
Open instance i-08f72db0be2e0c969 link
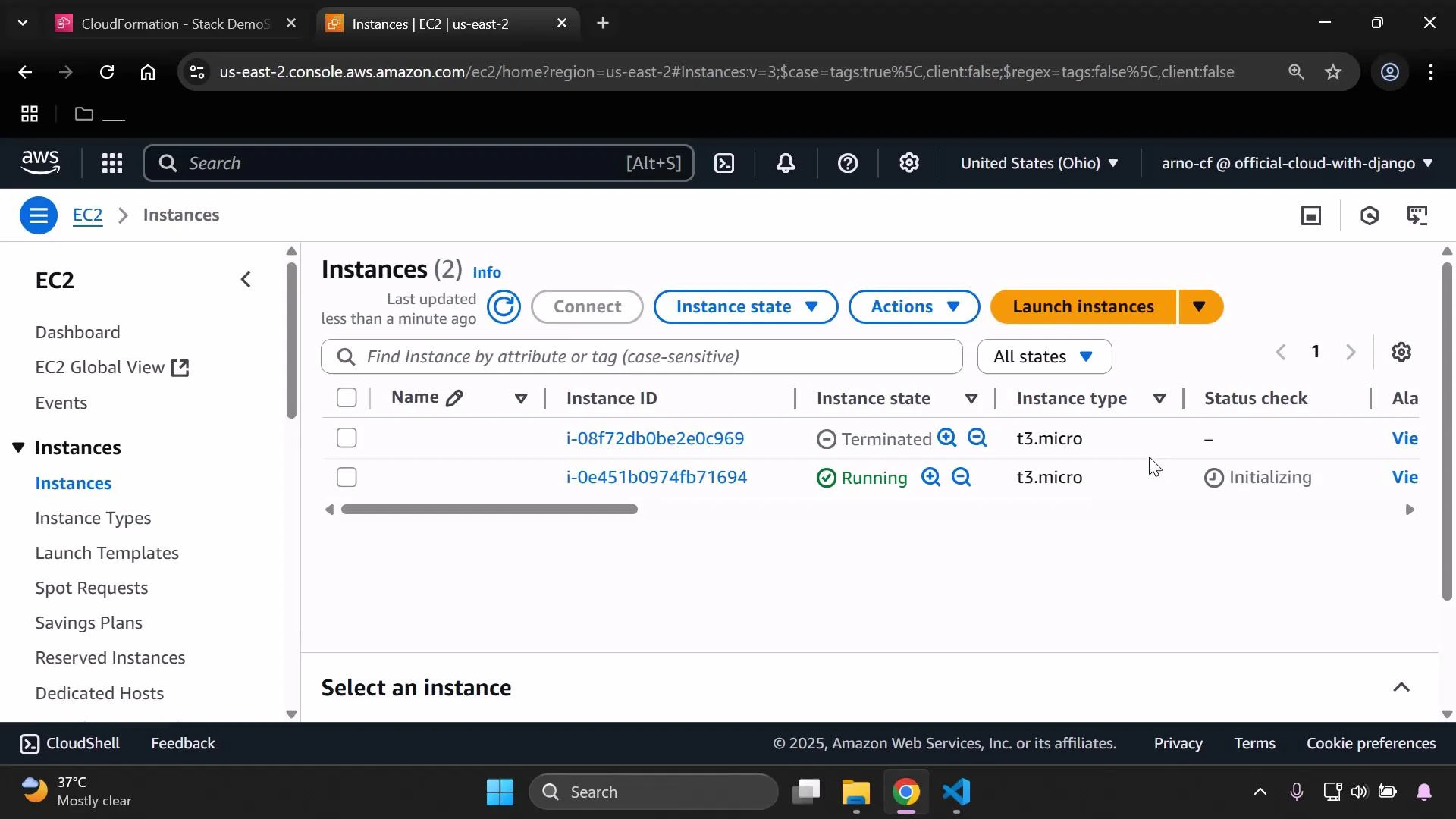pos(655,438)
